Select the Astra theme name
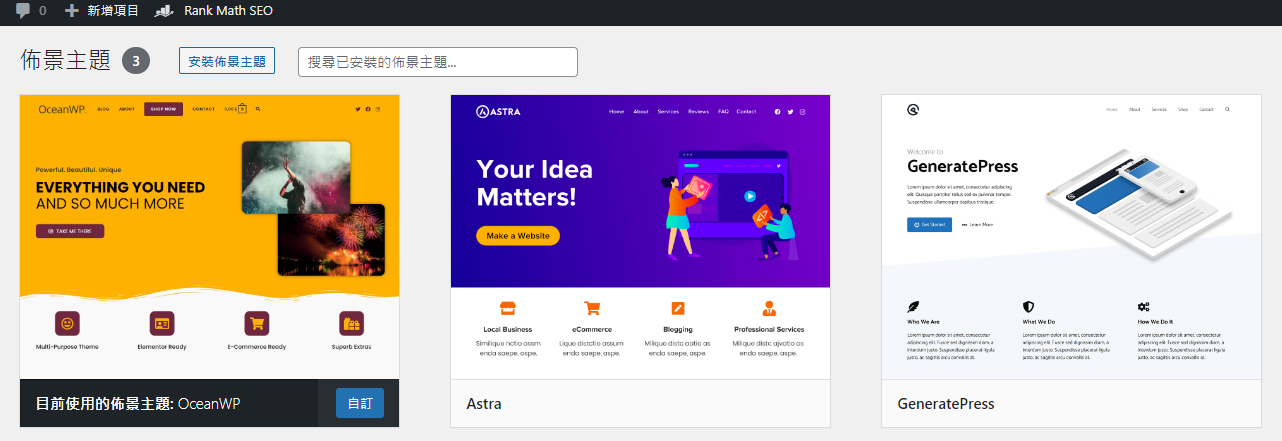This screenshot has width=1282, height=441. pyautogui.click(x=484, y=404)
